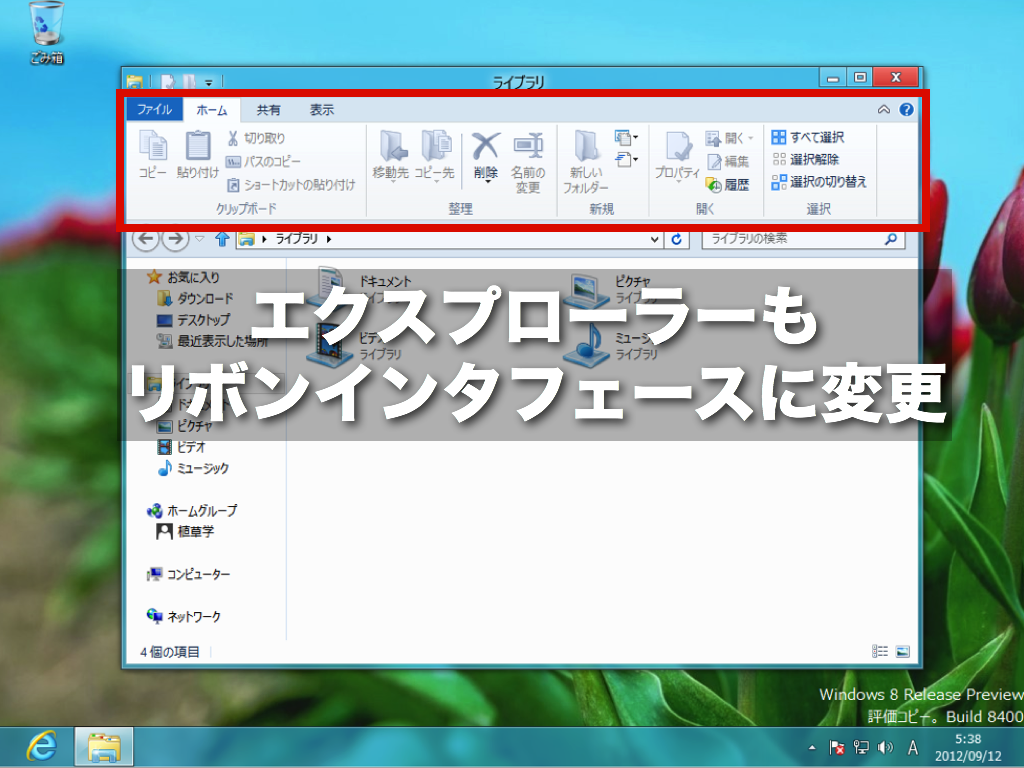Viewport: 1024px width, 768px height.
Task: Create folder with 新しいフォルダー button
Action: [x=586, y=162]
